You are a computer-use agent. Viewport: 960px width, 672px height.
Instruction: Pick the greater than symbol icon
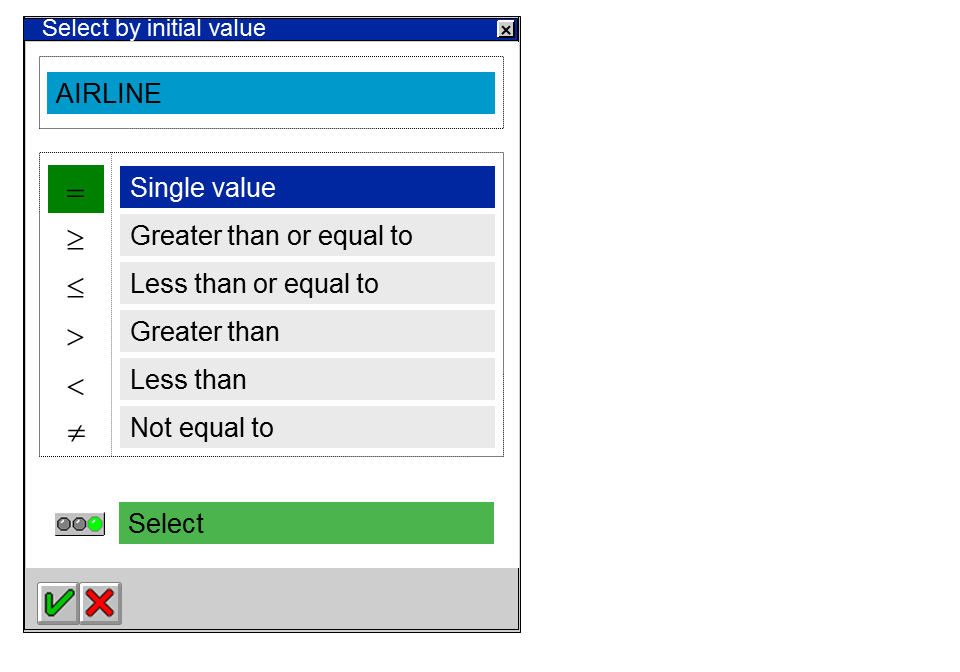[x=76, y=336]
